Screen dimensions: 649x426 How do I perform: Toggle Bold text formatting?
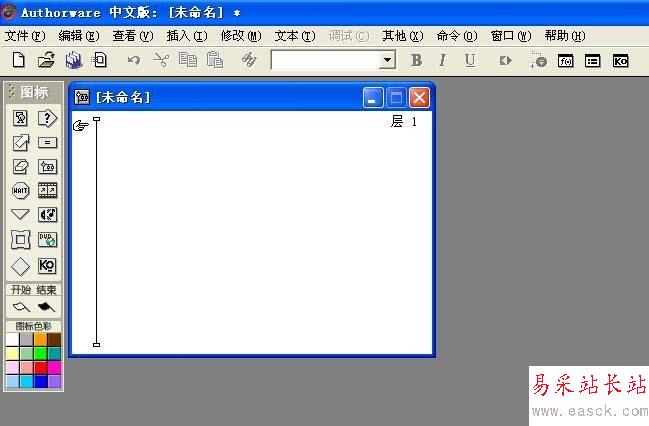(417, 60)
